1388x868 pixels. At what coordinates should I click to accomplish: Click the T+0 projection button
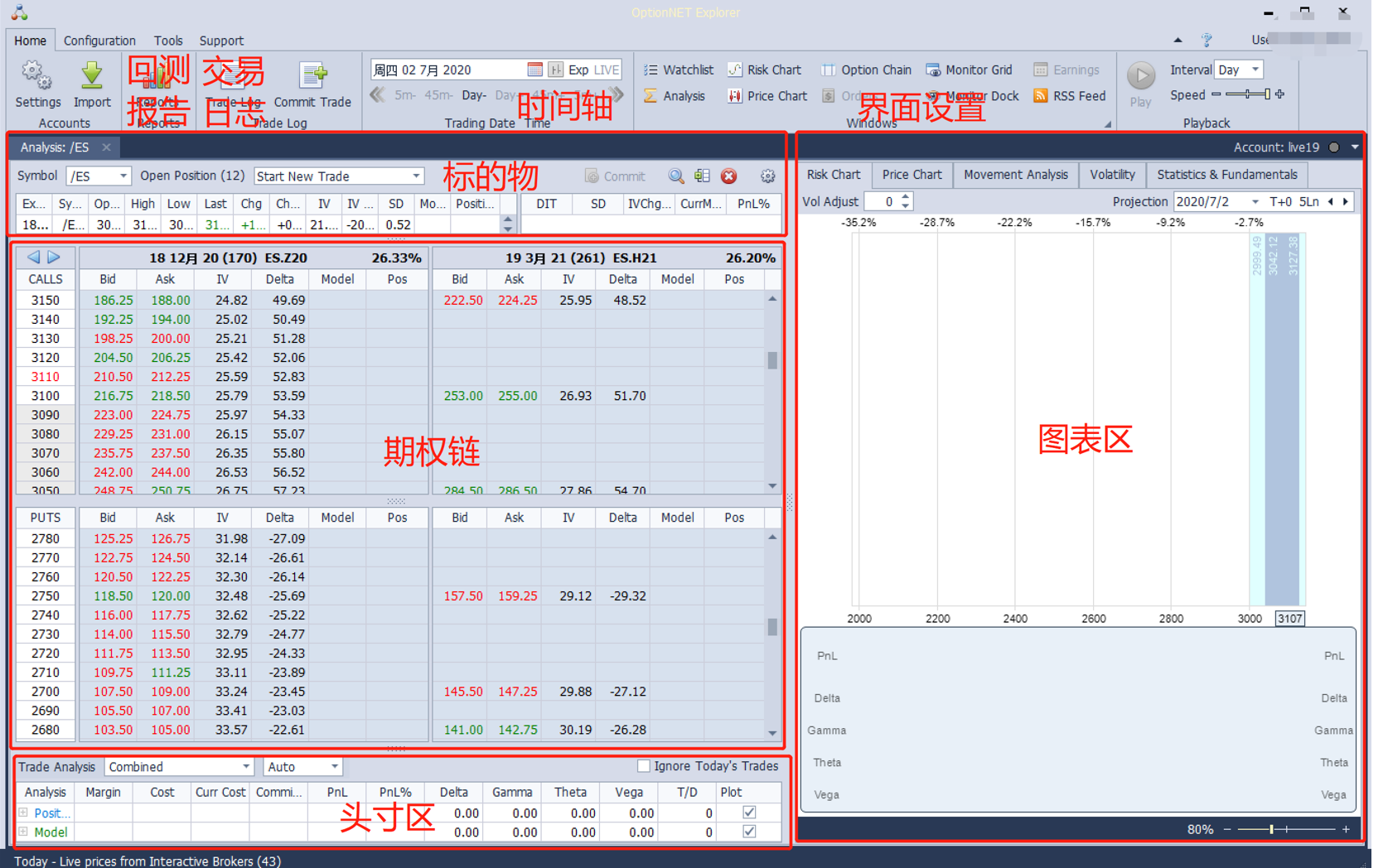pos(1280,201)
